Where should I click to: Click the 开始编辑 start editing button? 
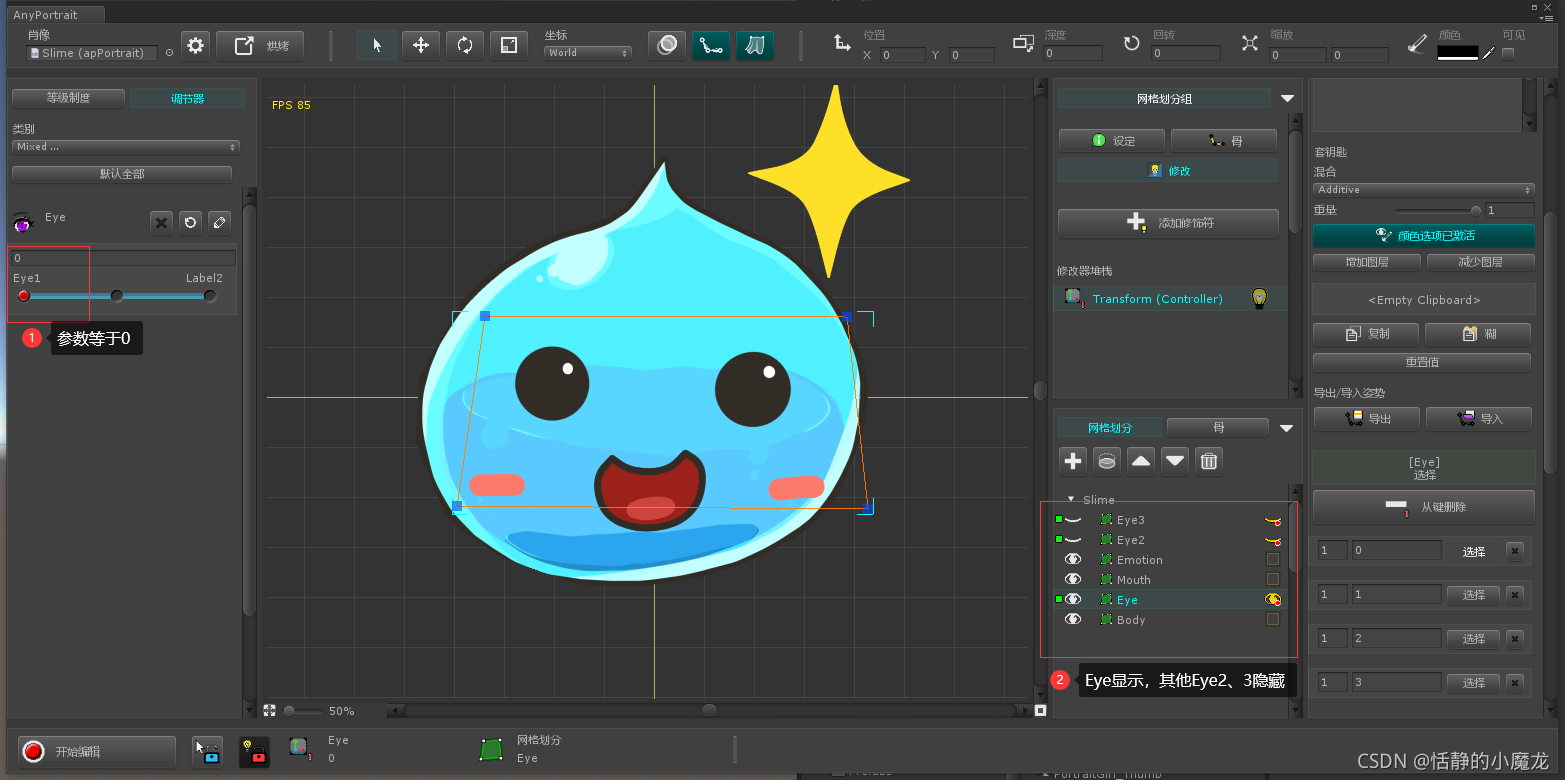point(97,752)
